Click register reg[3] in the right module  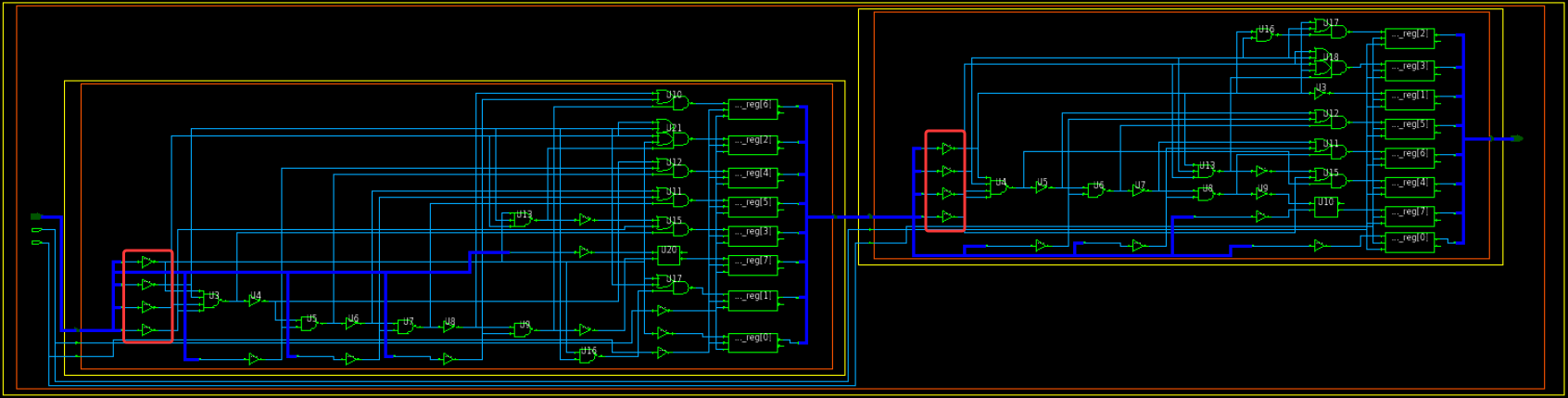click(1410, 71)
